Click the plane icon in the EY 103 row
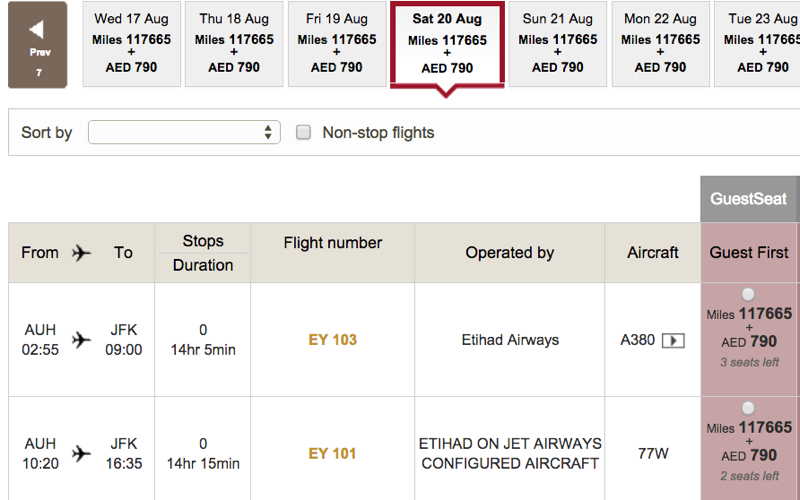Image resolution: width=800 pixels, height=500 pixels. point(81,340)
